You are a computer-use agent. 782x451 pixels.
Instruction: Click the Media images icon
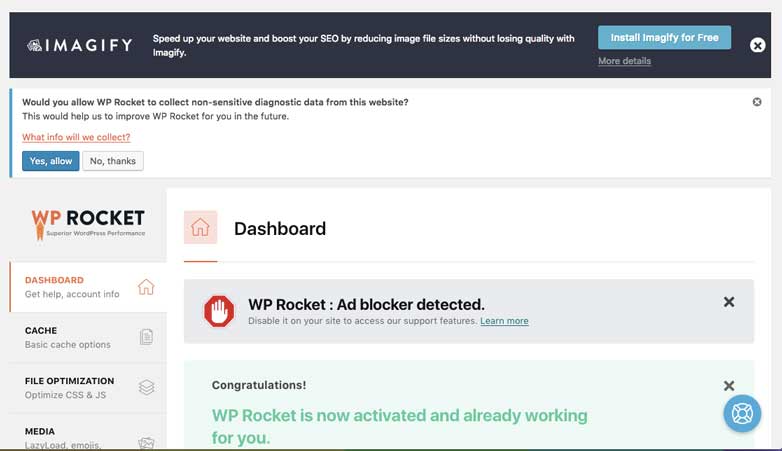pos(146,443)
